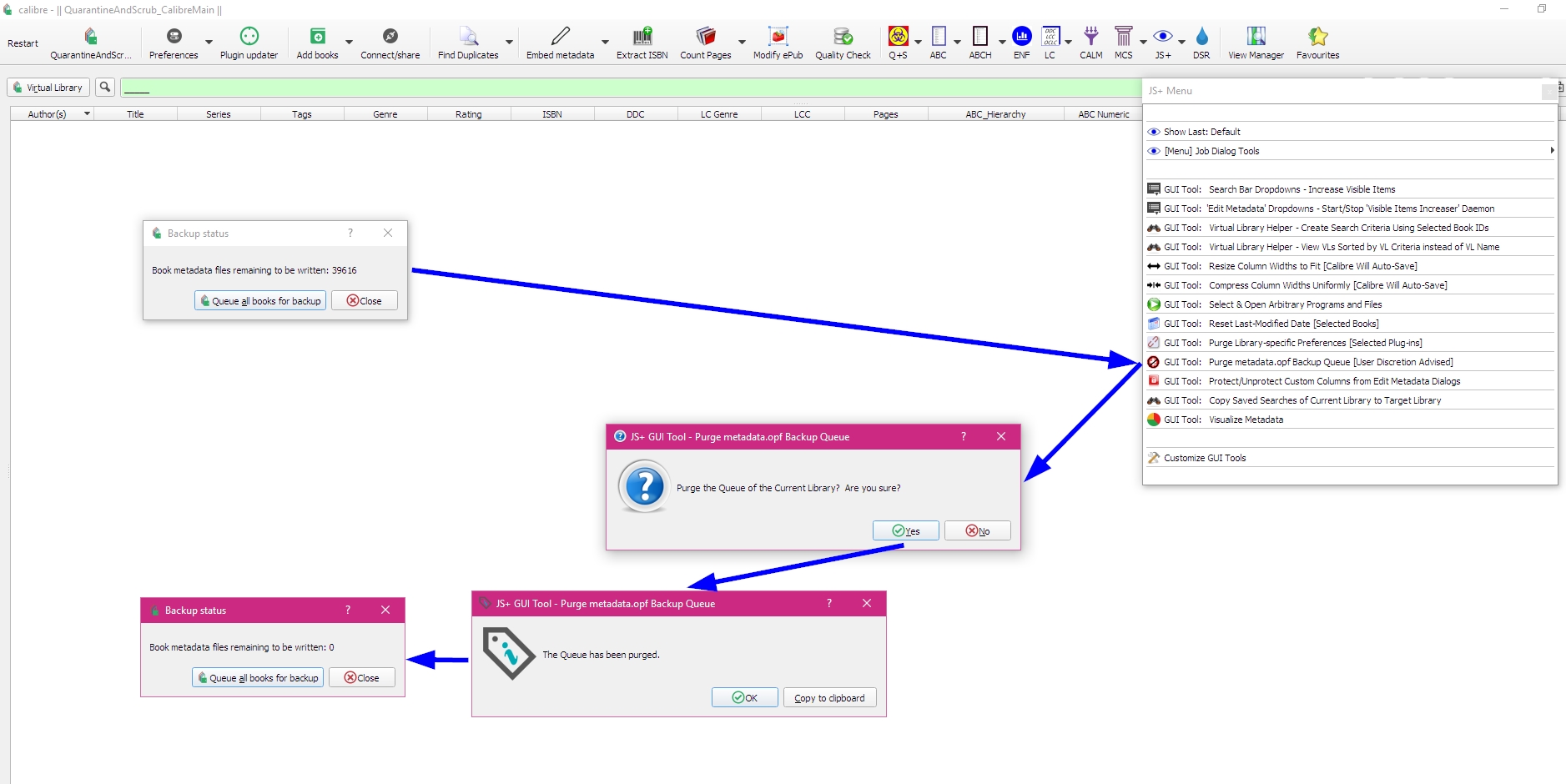Expand the Q+S dropdown arrow
The image size is (1566, 784).
click(x=918, y=42)
